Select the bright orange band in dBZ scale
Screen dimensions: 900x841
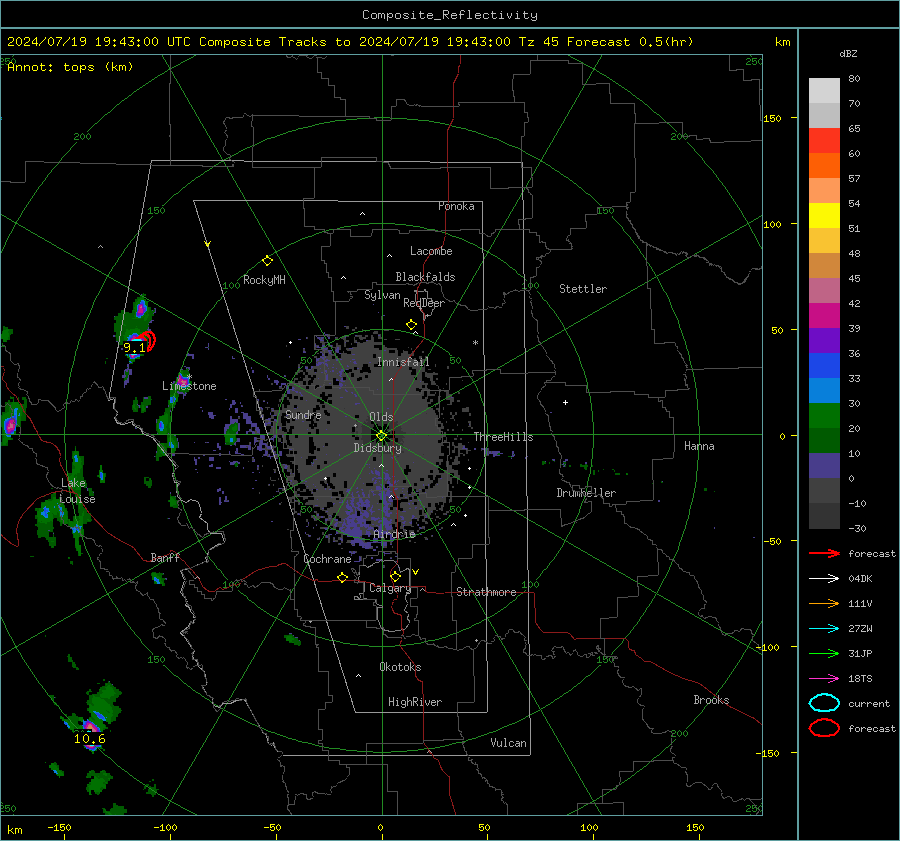tap(824, 166)
